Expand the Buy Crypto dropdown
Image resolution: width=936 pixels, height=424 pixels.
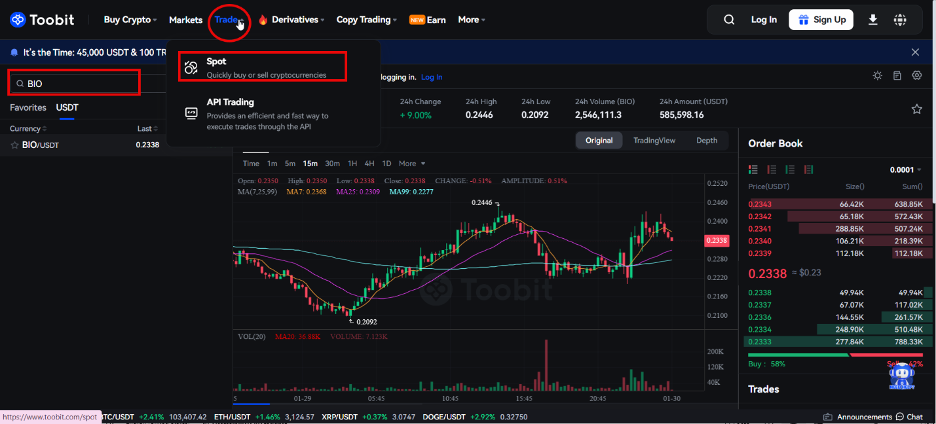(x=131, y=20)
